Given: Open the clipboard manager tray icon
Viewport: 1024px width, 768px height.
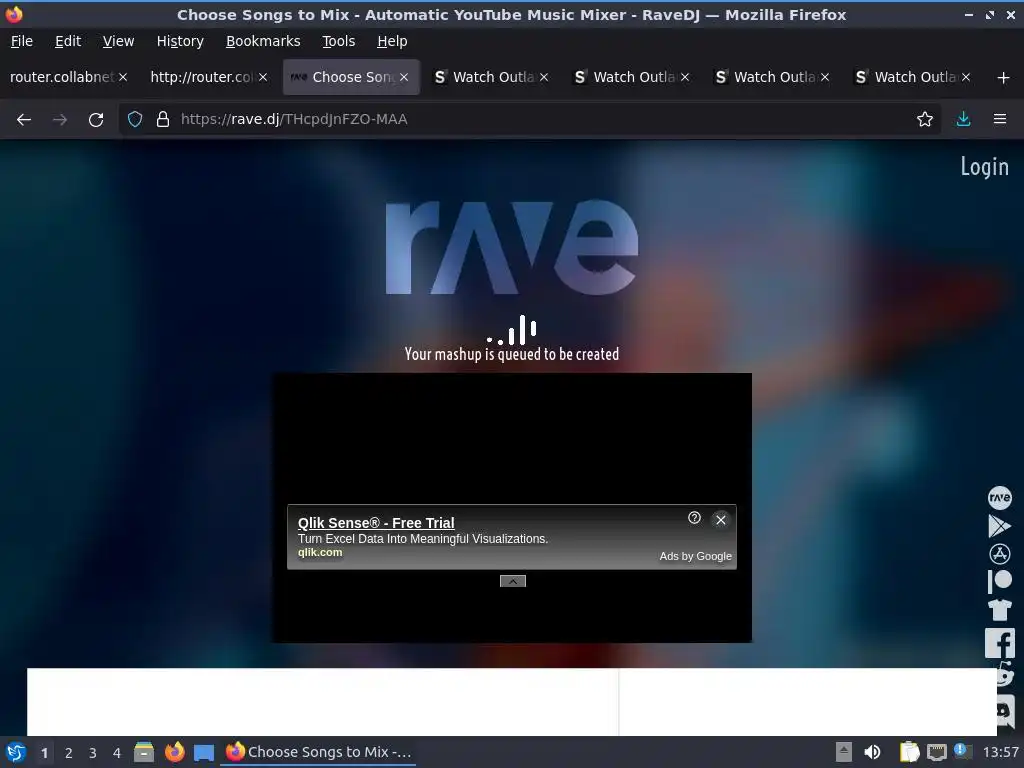Looking at the screenshot, I should (x=909, y=752).
